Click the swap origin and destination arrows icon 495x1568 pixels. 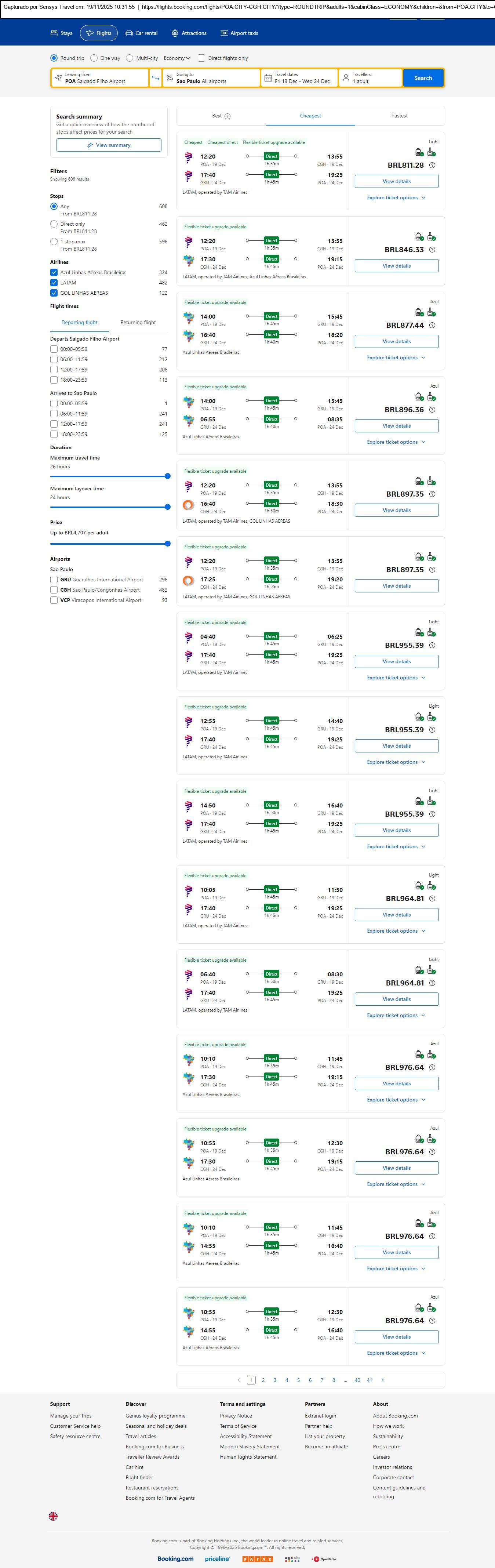pyautogui.click(x=155, y=78)
